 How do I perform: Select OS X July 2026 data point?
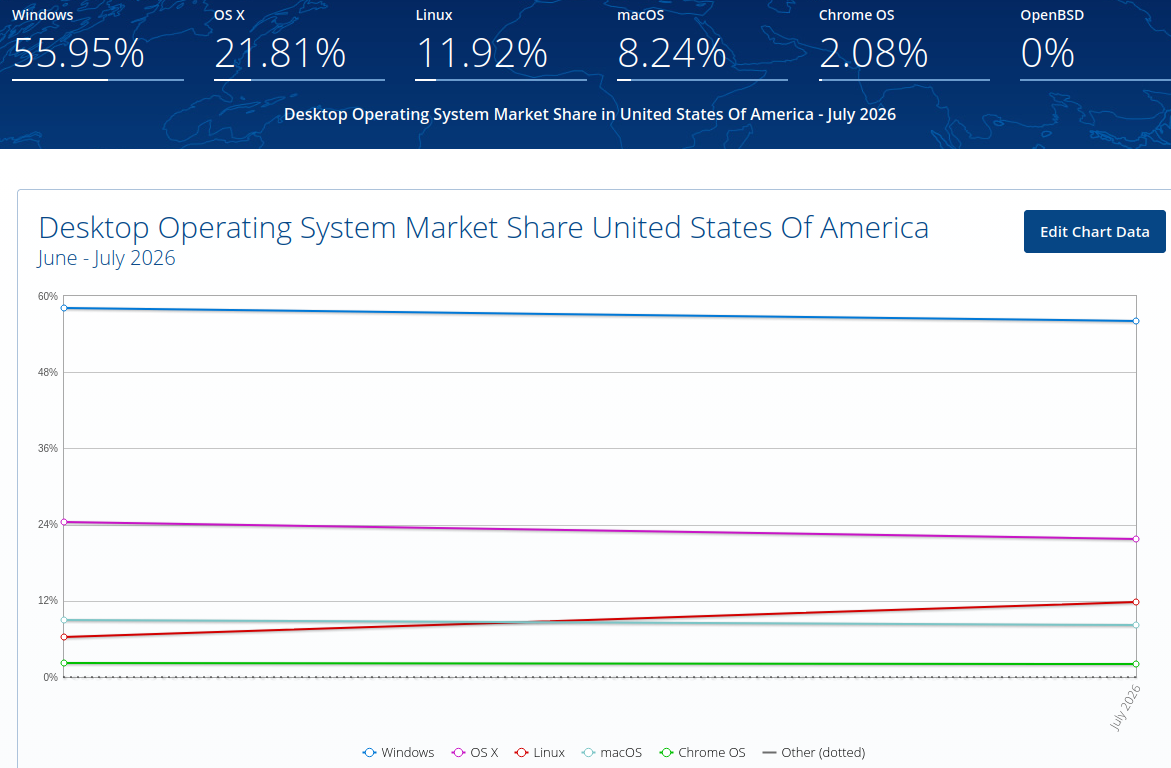(x=1136, y=539)
